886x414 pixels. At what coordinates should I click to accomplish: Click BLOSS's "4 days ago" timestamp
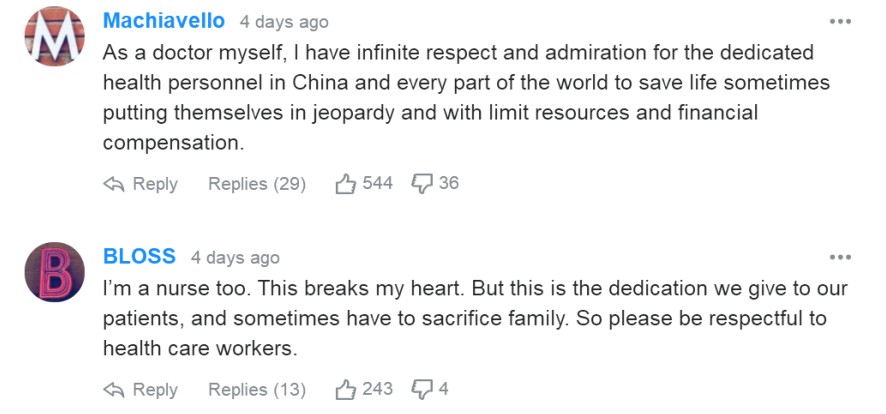tap(235, 258)
